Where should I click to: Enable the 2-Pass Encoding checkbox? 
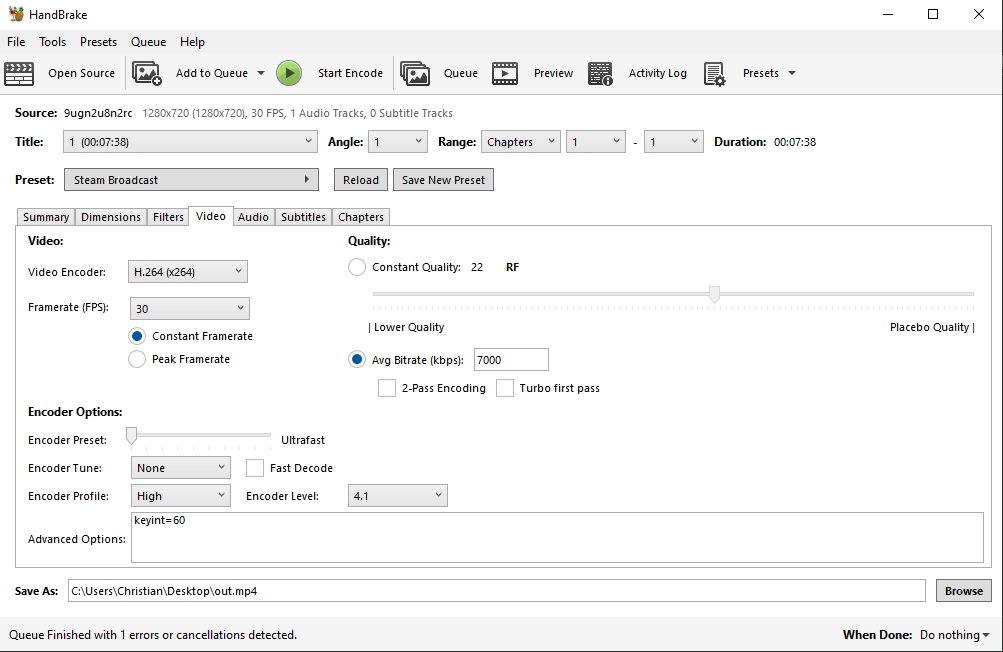387,388
